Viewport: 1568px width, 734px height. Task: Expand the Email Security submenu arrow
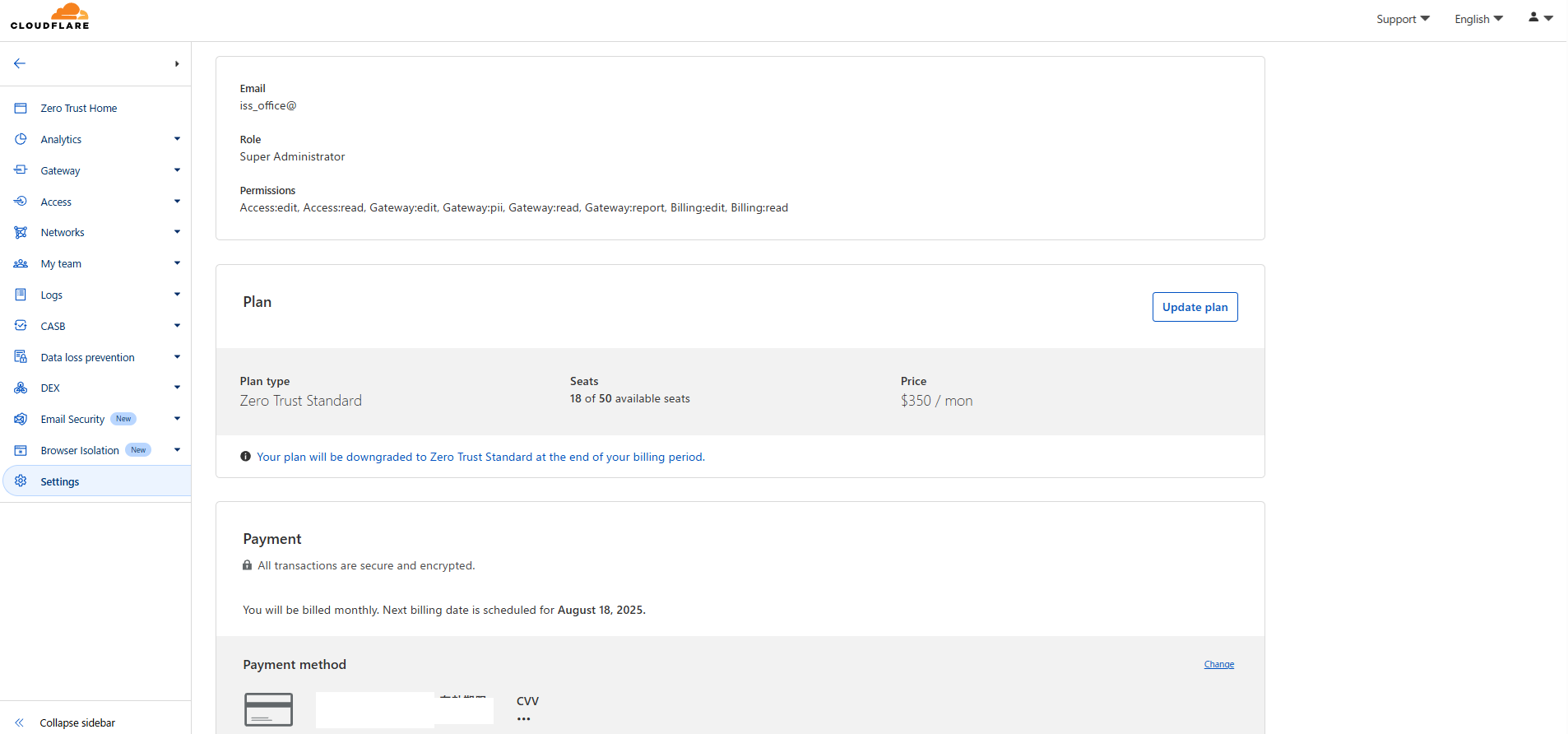click(177, 419)
